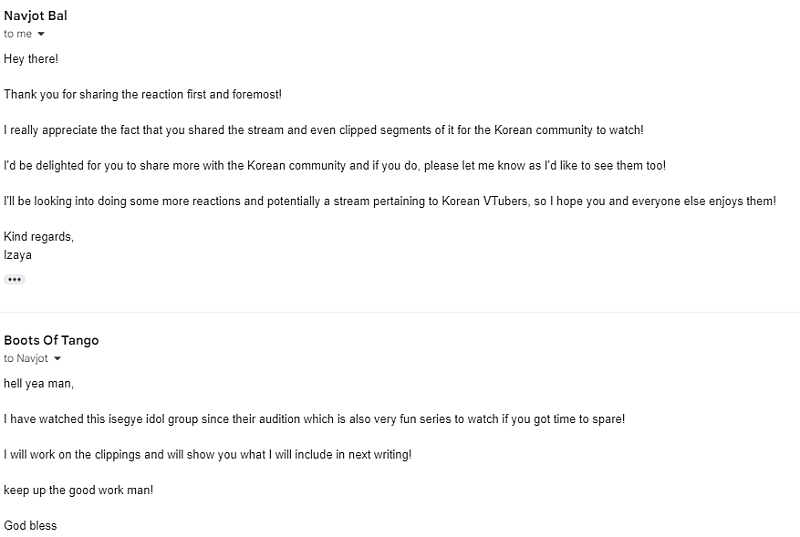Click the 'Hey there!' greeting line
The height and width of the screenshot is (537, 800).
(x=31, y=59)
